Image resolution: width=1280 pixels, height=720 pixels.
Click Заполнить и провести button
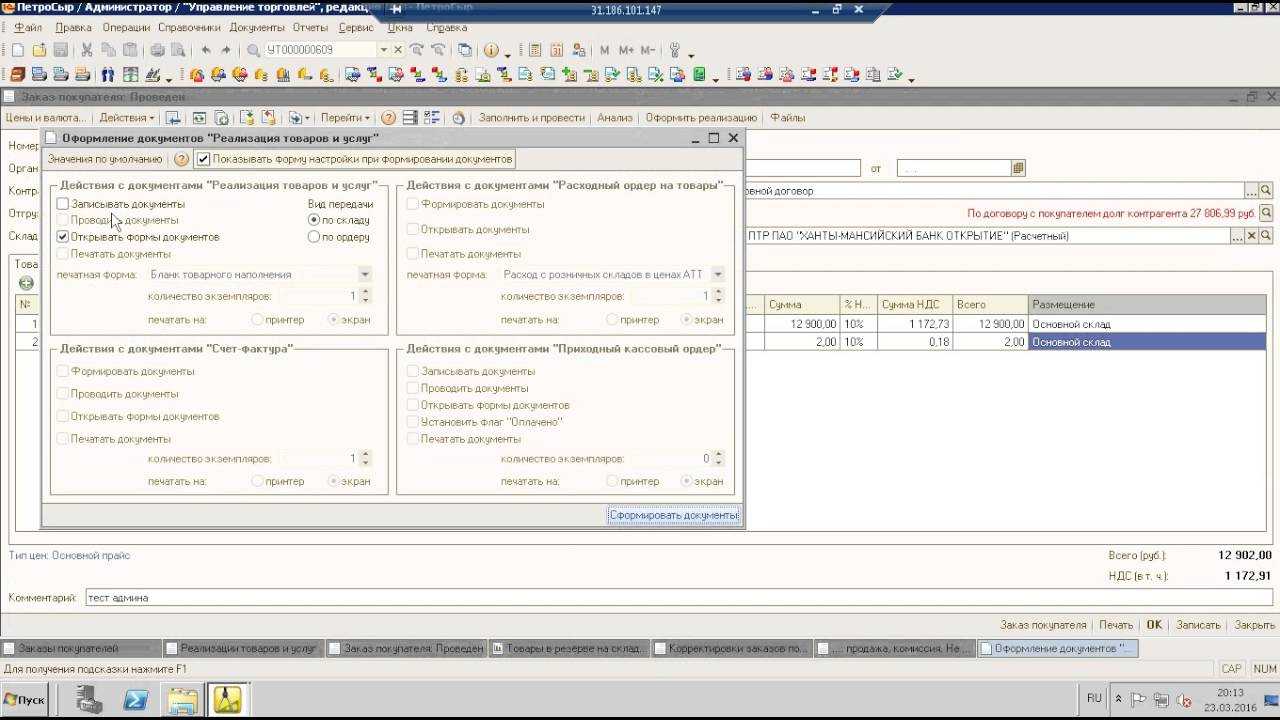click(531, 118)
